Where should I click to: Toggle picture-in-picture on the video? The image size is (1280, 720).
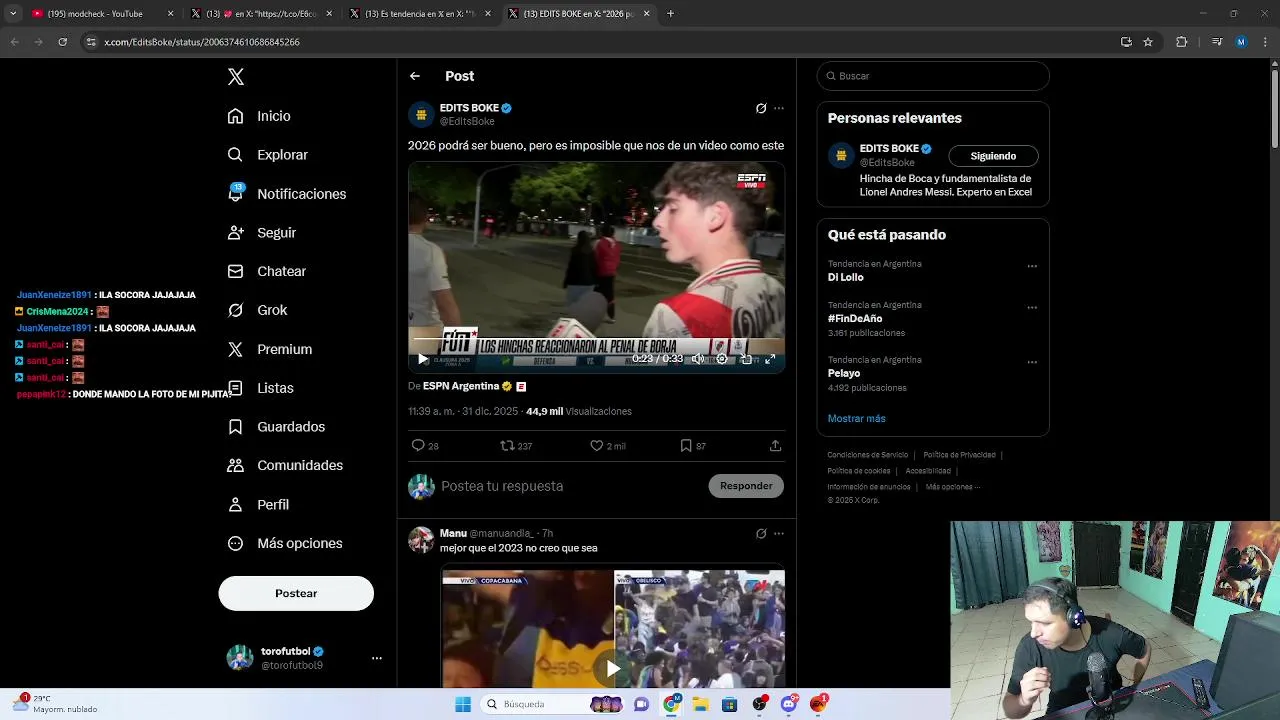(746, 359)
